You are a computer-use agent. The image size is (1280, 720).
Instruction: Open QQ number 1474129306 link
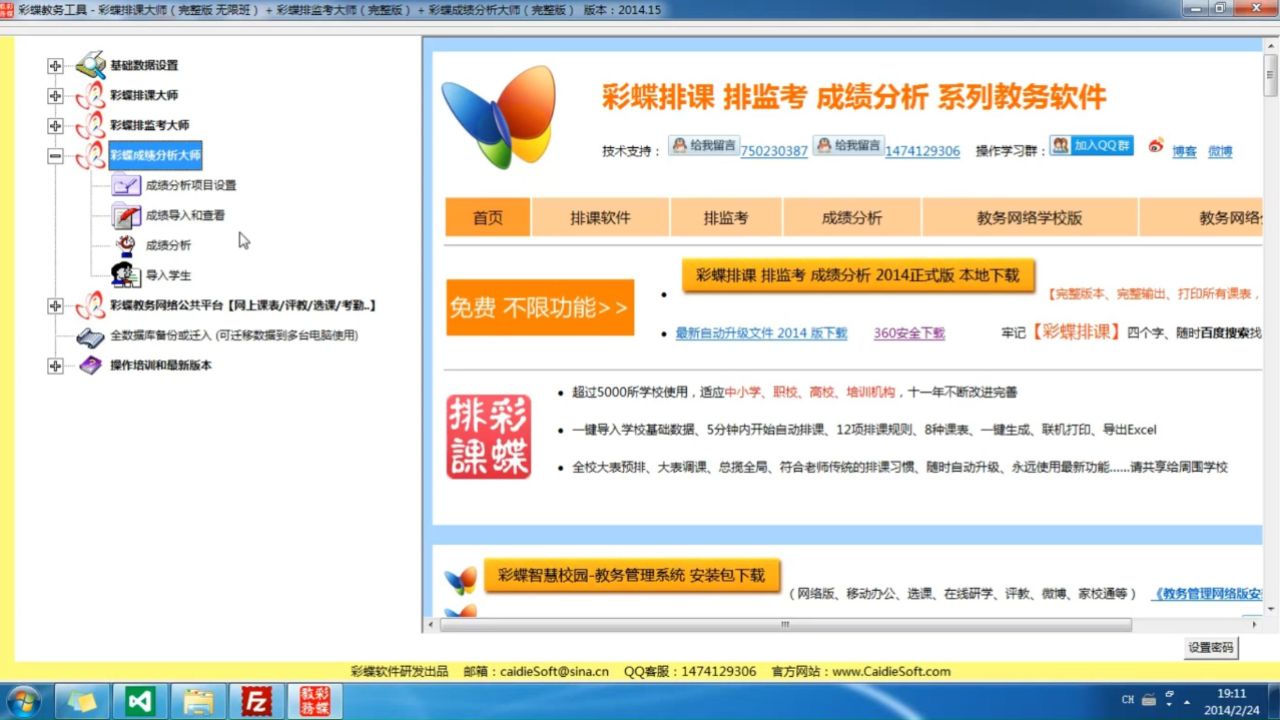pos(922,151)
